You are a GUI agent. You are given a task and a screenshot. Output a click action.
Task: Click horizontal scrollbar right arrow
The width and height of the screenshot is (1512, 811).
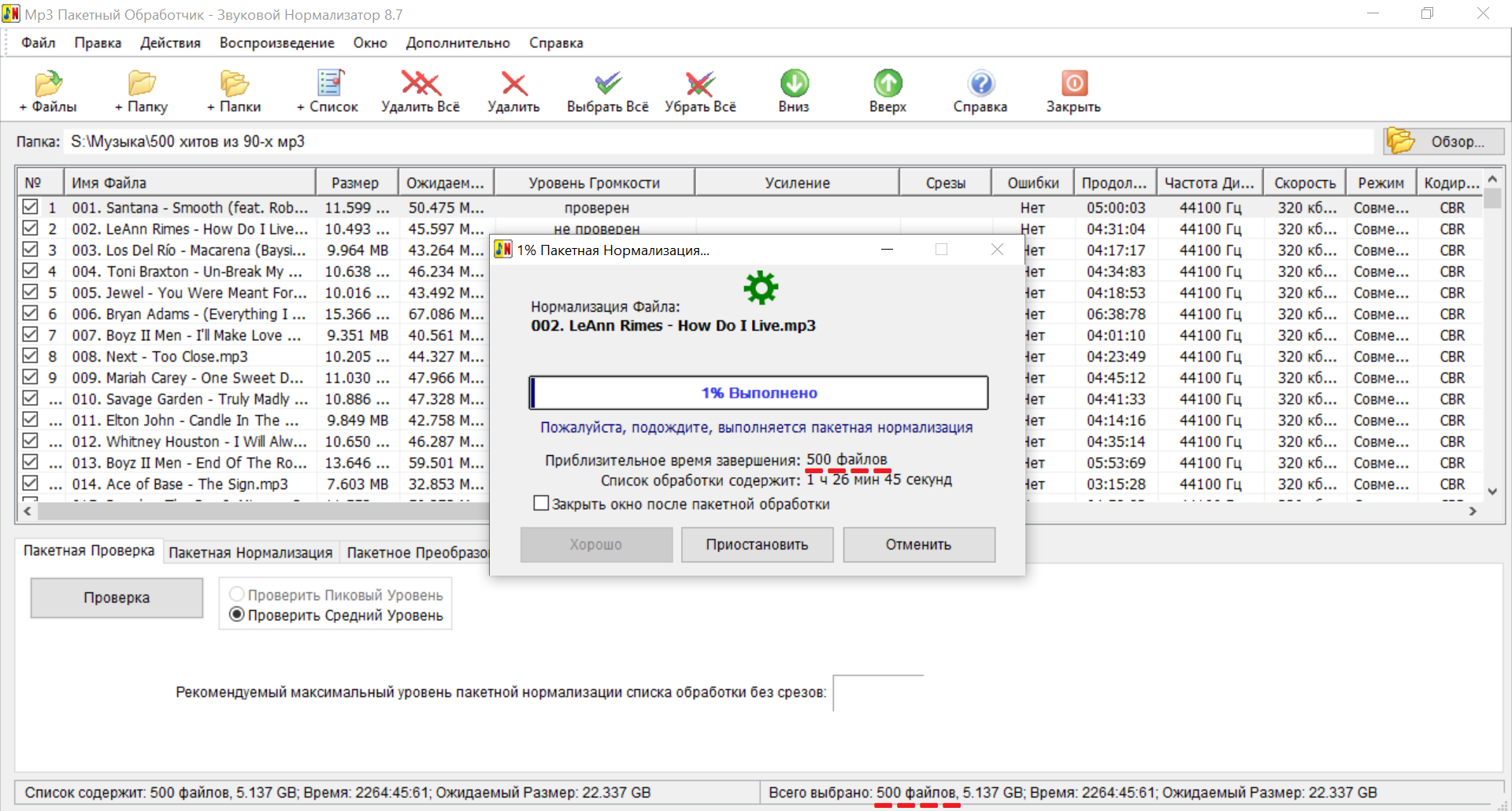(x=1473, y=511)
